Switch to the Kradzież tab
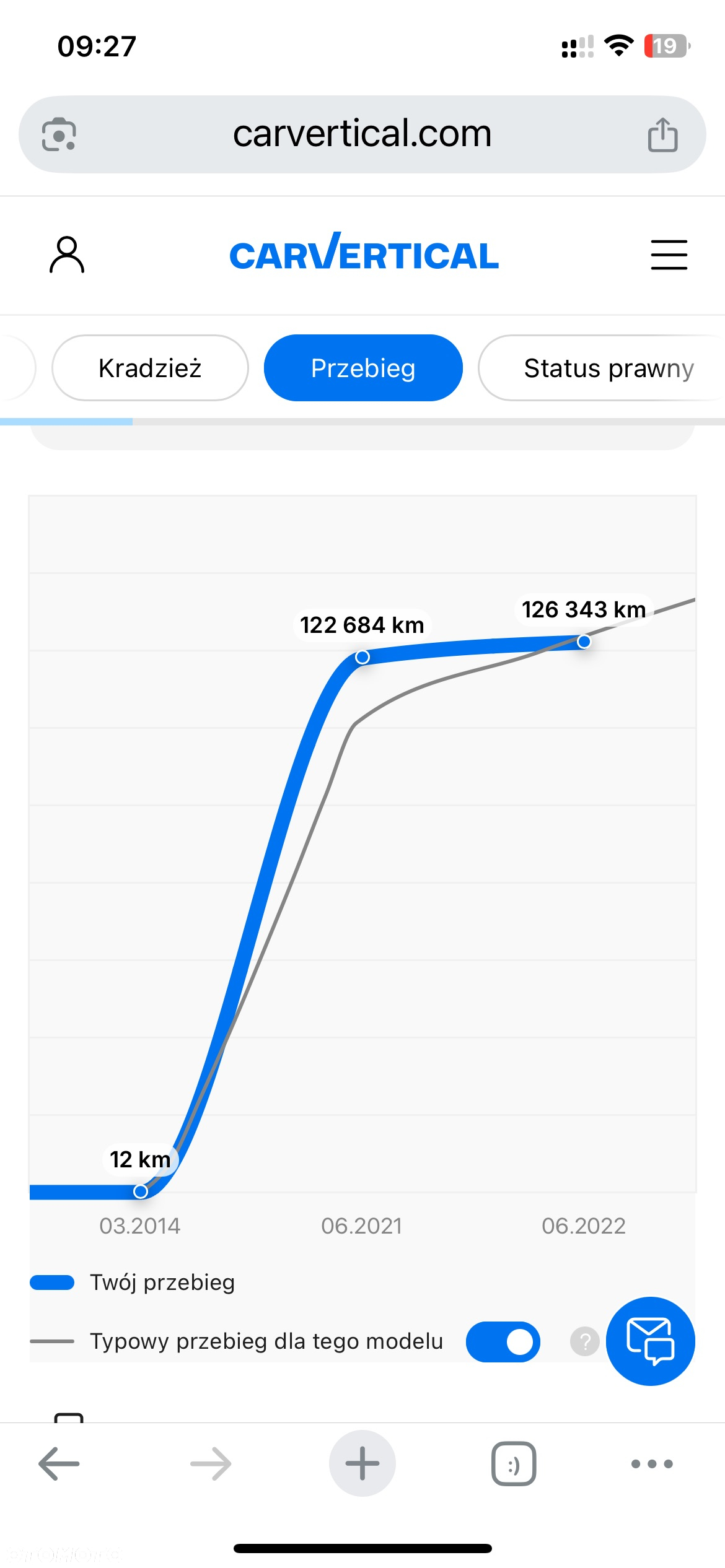Screen dimensions: 725x1568 [150, 368]
